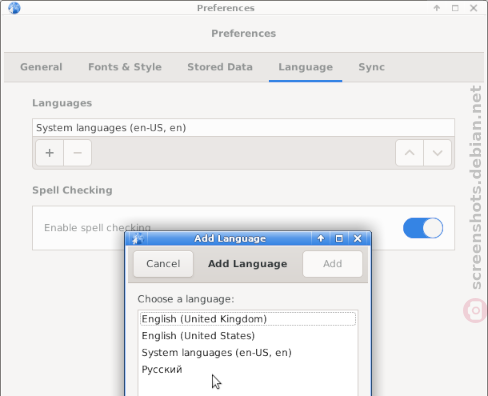Cancel the Add Language dialog

[x=163, y=264]
